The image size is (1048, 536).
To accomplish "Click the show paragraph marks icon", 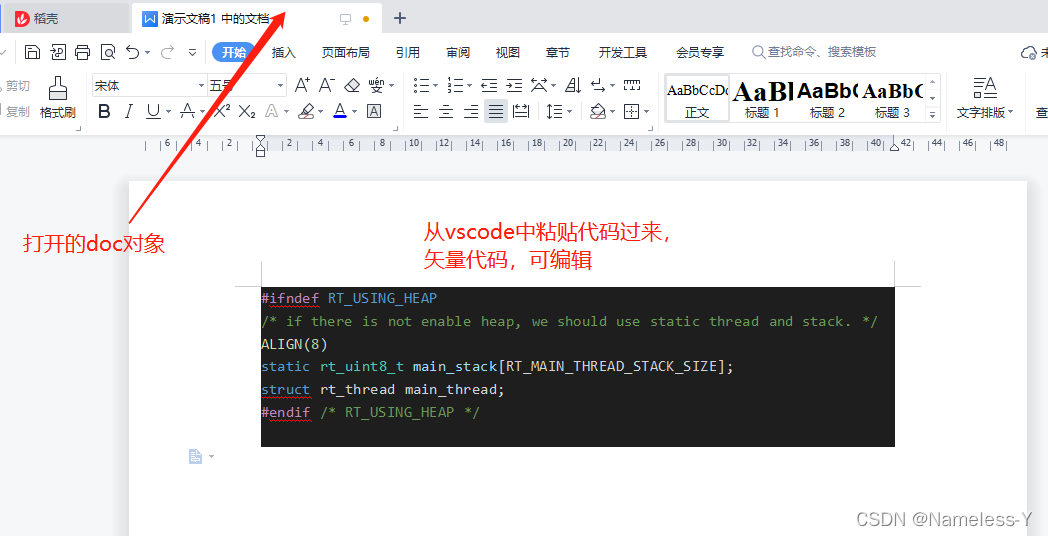I will tap(598, 85).
